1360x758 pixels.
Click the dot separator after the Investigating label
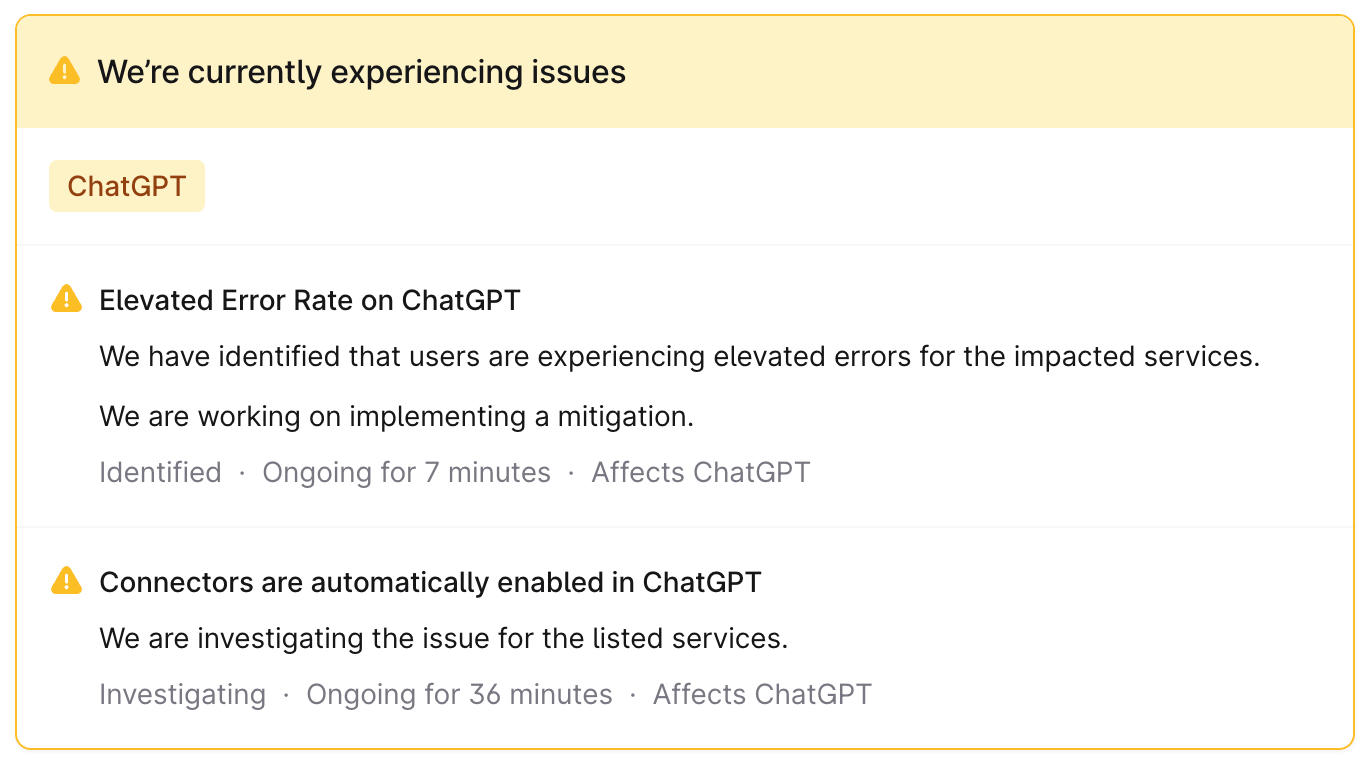pos(286,695)
